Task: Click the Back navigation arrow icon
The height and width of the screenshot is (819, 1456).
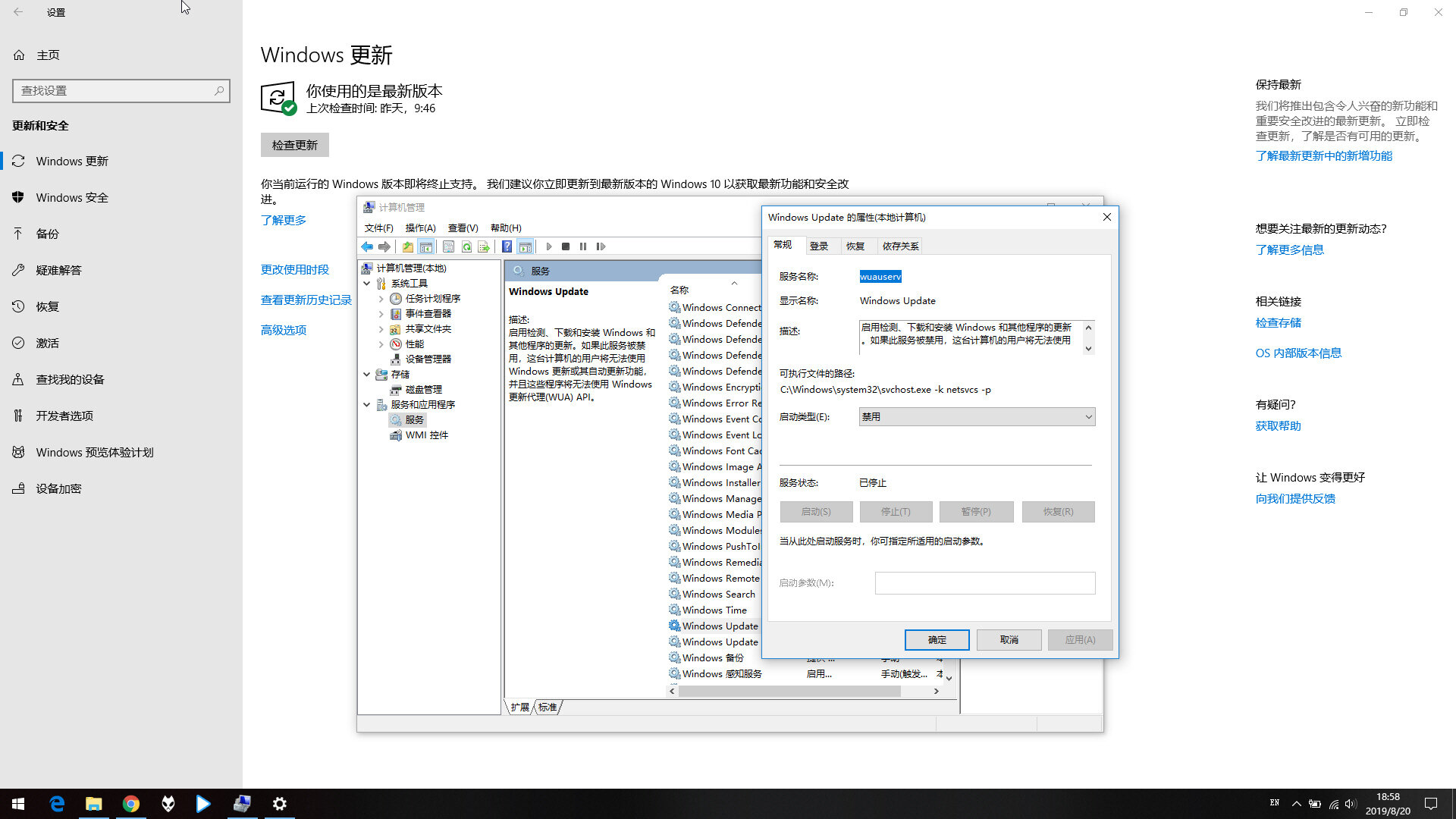Action: pyautogui.click(x=18, y=11)
